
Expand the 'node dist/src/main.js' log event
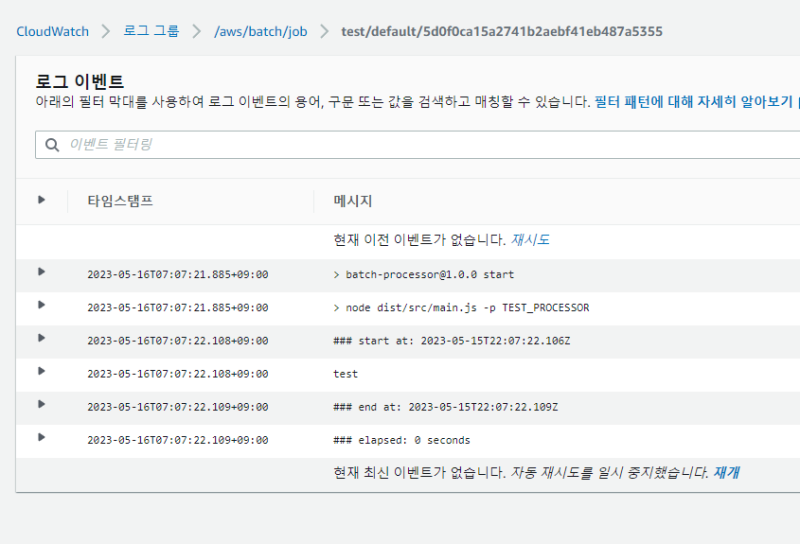coord(41,305)
